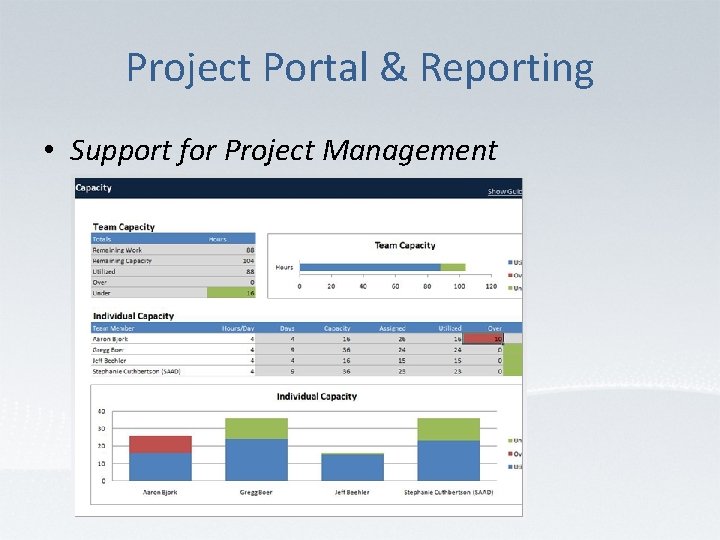Viewport: 720px width, 540px height.
Task: Select Aaron Bjork row in Individual Capacity table
Action: tap(306, 339)
